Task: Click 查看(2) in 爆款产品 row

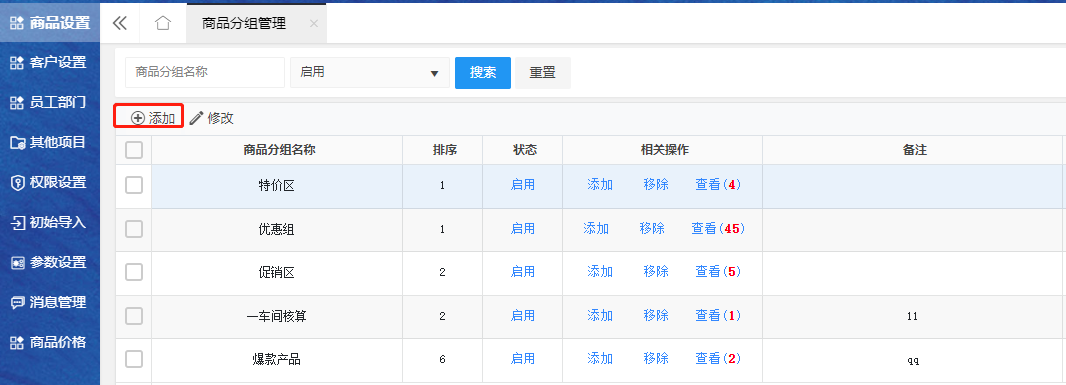Action: pyautogui.click(x=718, y=359)
